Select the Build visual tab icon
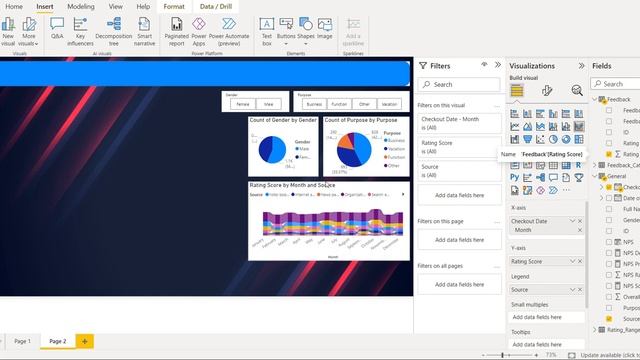Viewport: 640px width, 360px height. [517, 90]
